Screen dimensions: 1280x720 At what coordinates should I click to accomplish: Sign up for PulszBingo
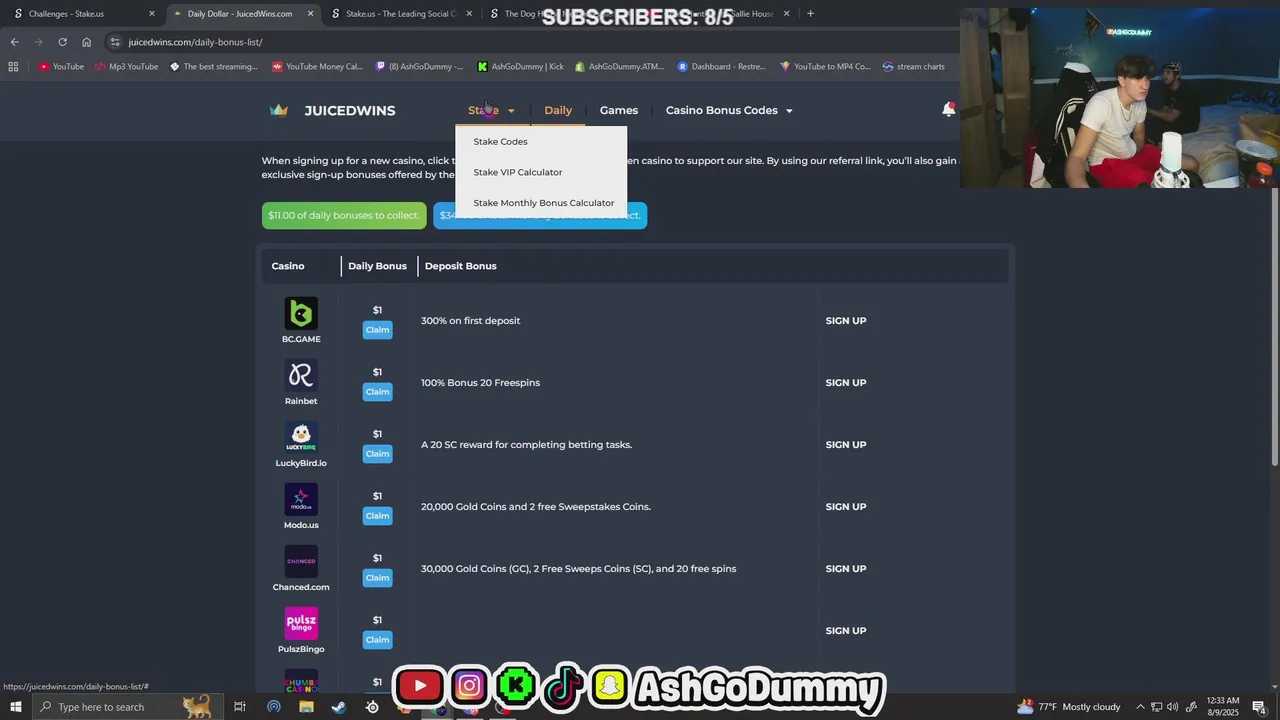click(846, 631)
